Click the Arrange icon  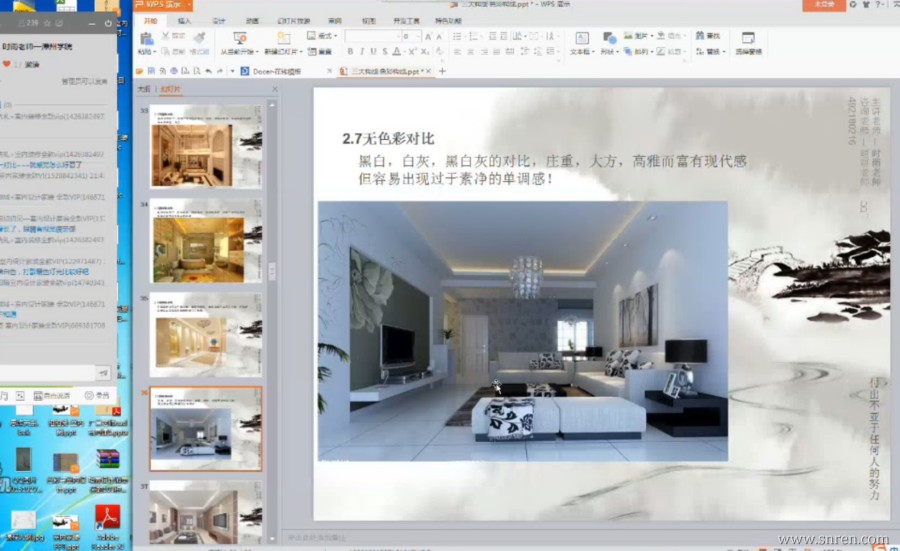point(628,52)
